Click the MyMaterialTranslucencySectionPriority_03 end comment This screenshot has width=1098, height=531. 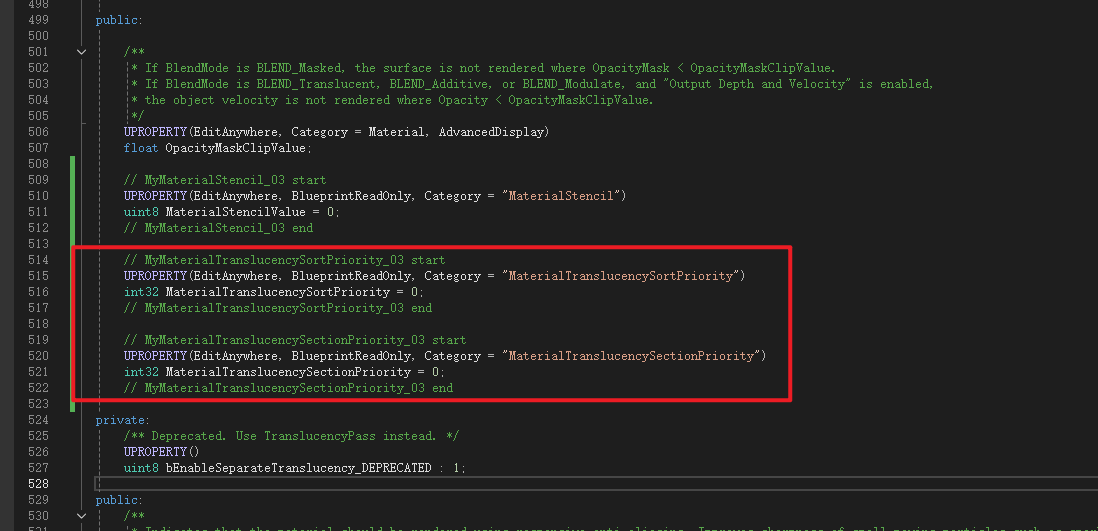(288, 388)
